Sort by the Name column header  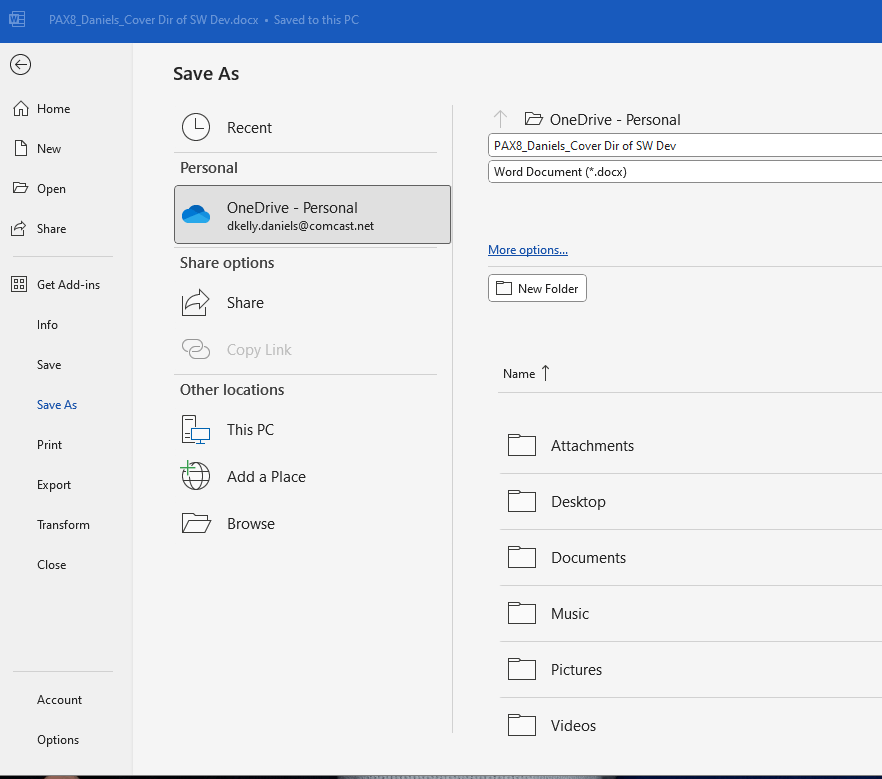(x=519, y=373)
